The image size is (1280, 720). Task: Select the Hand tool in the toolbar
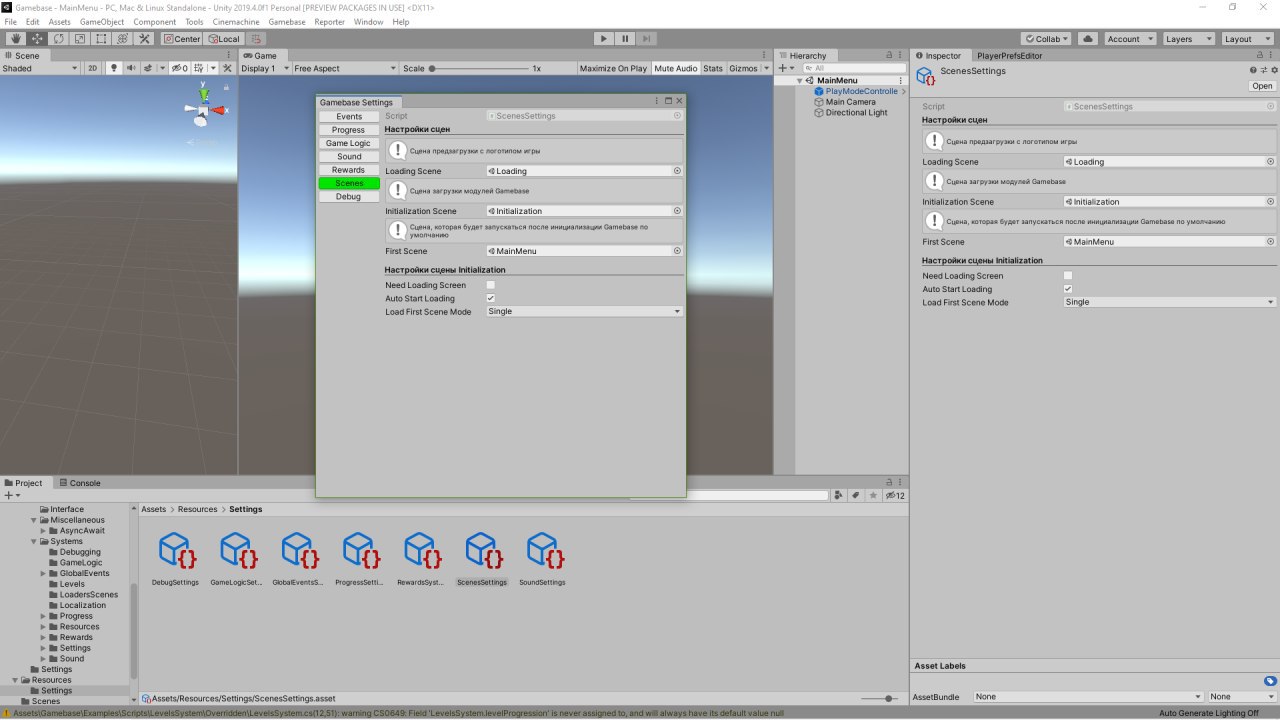click(x=16, y=38)
